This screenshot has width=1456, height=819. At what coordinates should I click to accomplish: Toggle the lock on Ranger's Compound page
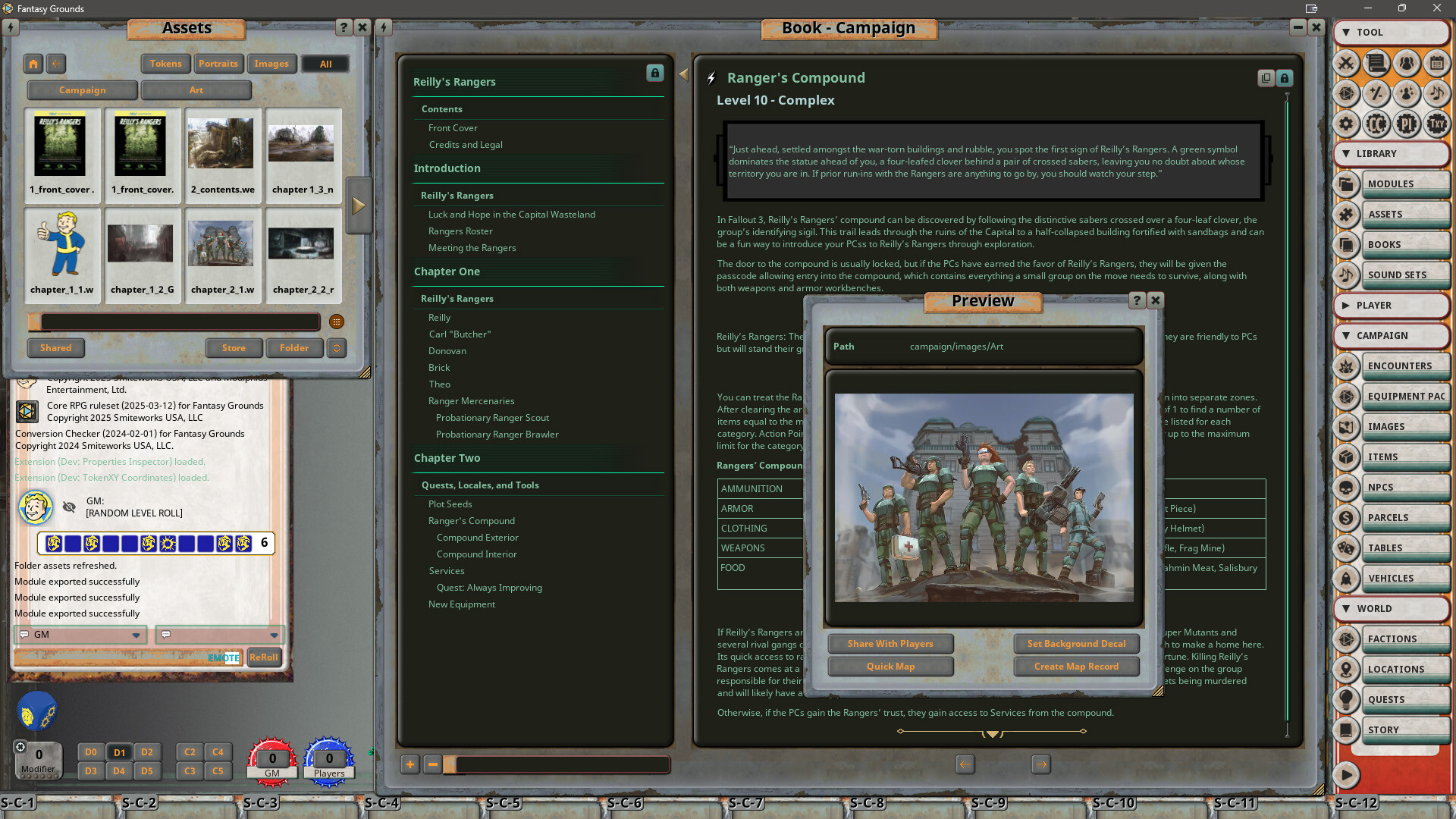(x=1284, y=77)
